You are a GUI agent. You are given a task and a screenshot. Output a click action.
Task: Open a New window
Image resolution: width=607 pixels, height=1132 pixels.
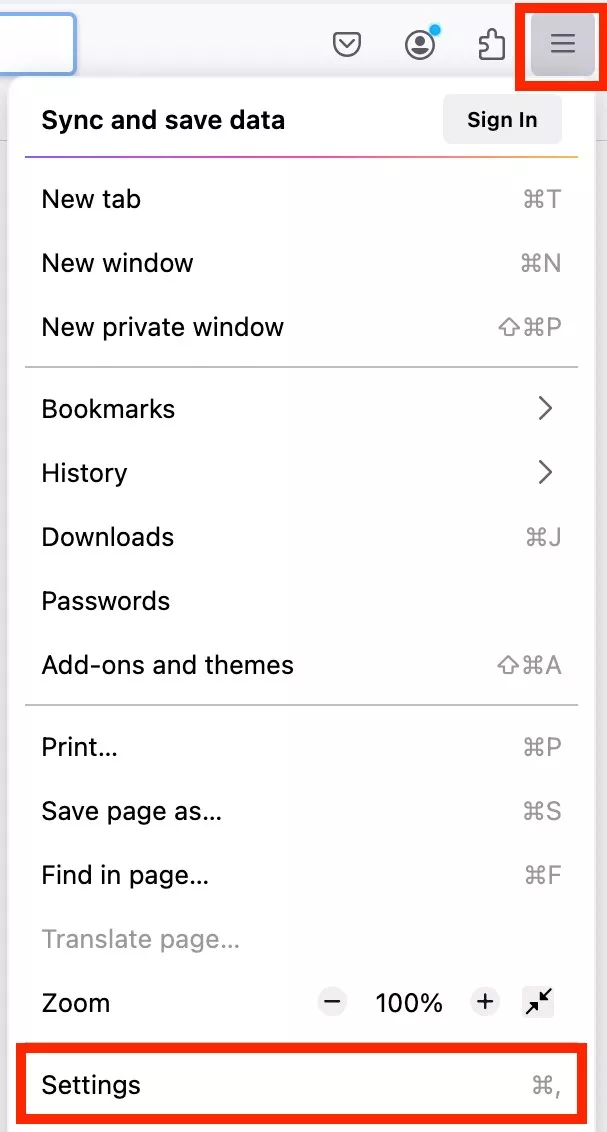[117, 263]
